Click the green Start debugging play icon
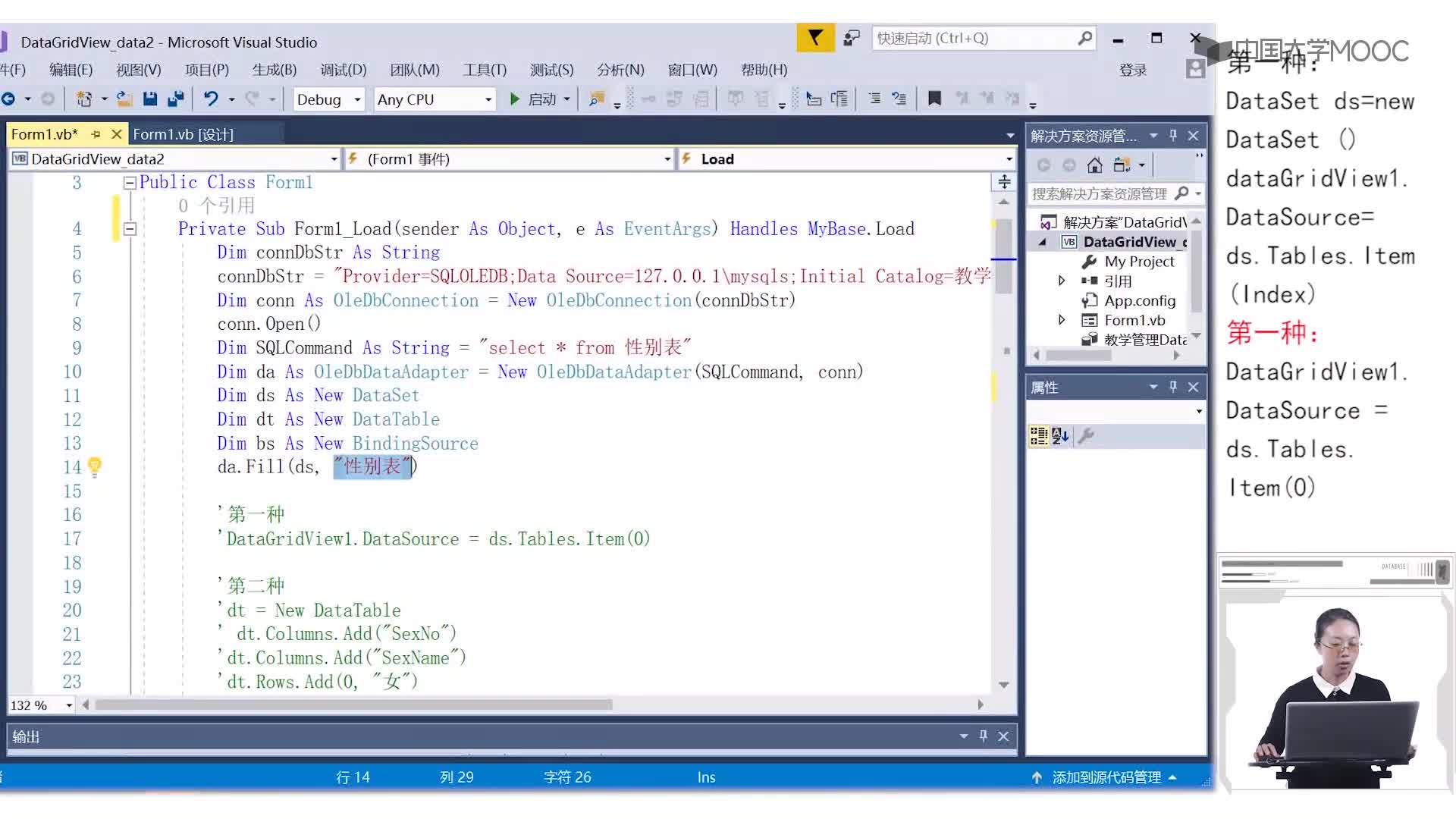The image size is (1456, 819). click(514, 99)
